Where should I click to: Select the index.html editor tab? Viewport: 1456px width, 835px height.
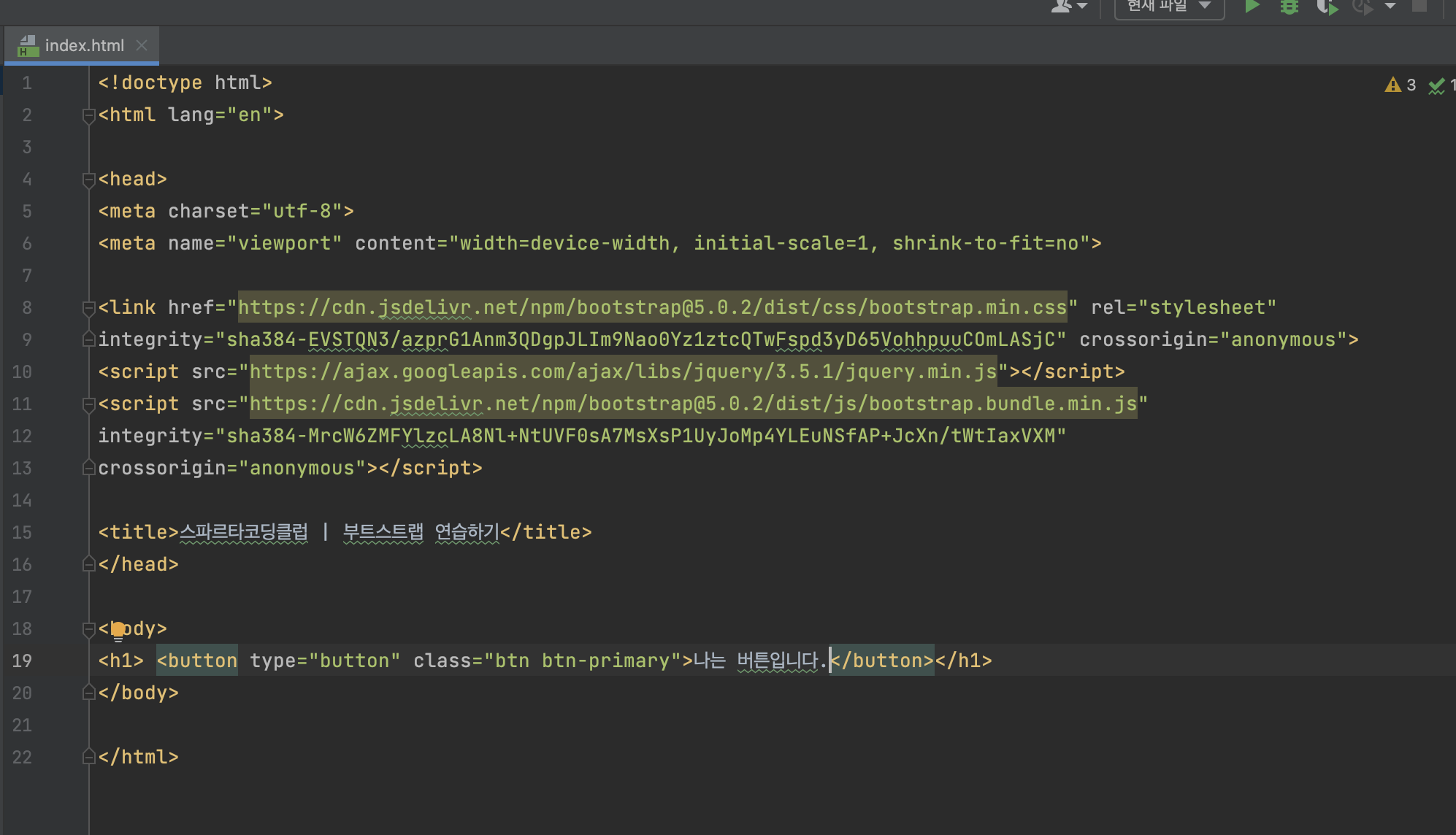point(82,45)
